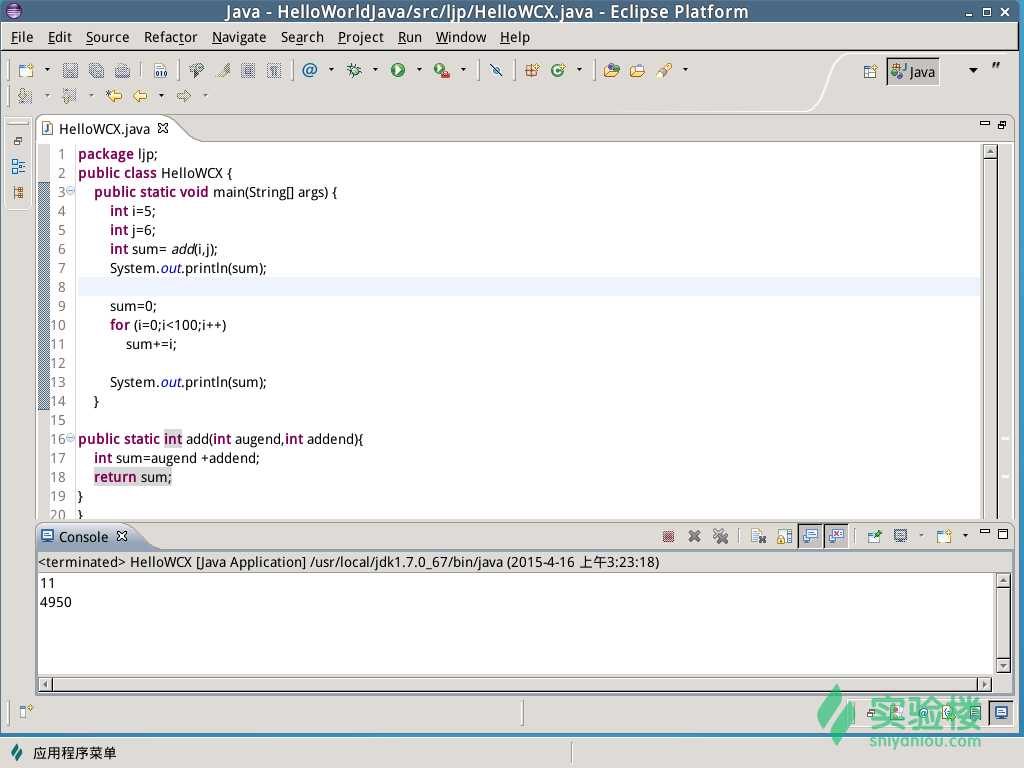
Task: Open the Refactor menu
Action: 170,37
